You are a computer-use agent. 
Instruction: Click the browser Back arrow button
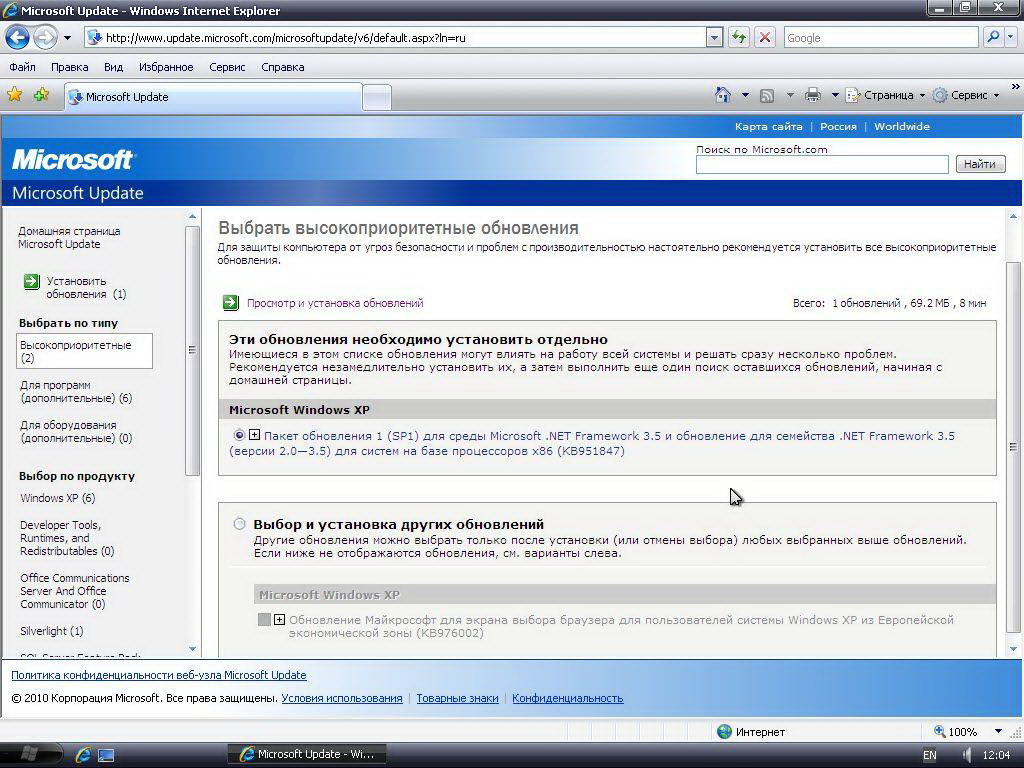point(18,37)
